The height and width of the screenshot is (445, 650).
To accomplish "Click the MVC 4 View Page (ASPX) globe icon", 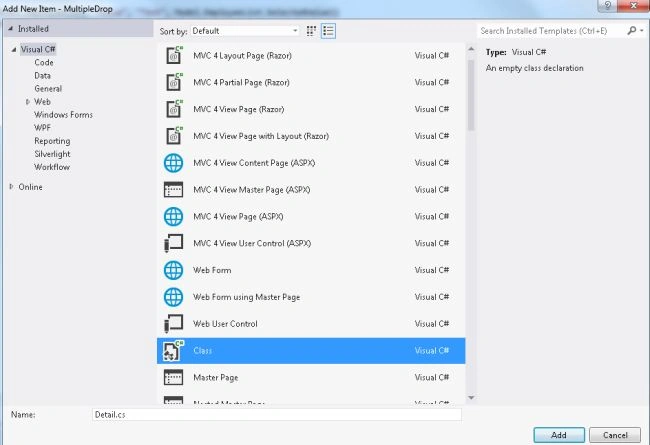I will pos(173,216).
